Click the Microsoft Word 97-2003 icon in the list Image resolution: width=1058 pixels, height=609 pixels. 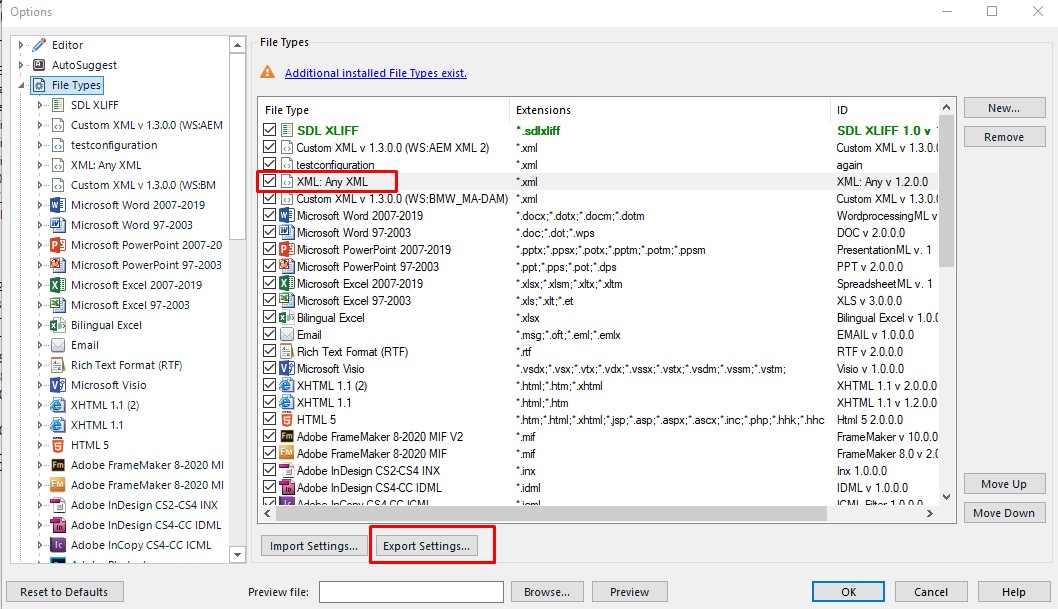click(x=287, y=233)
